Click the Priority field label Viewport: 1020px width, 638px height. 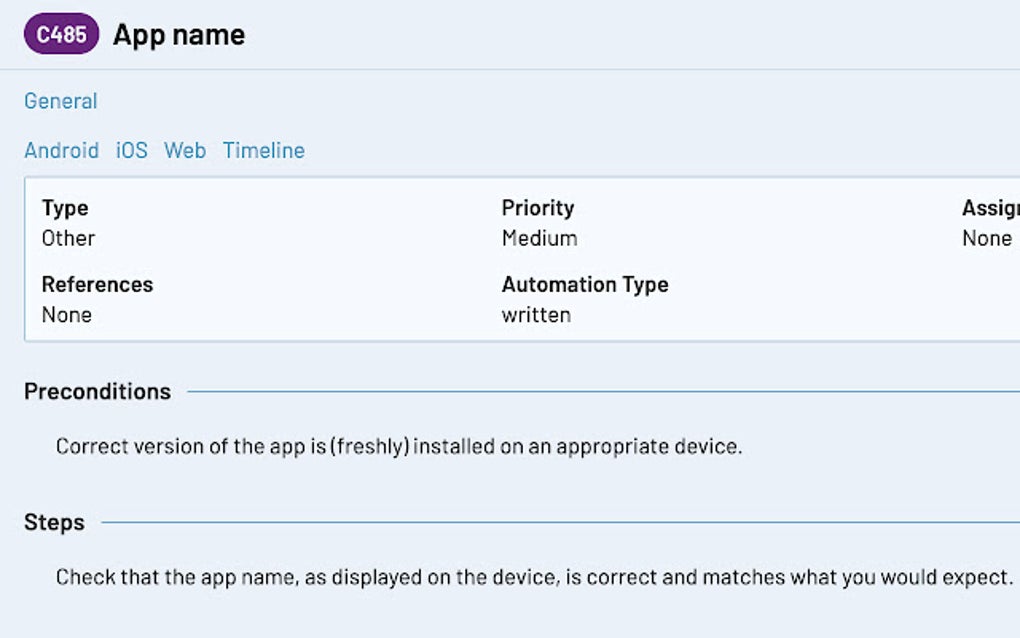click(x=538, y=208)
